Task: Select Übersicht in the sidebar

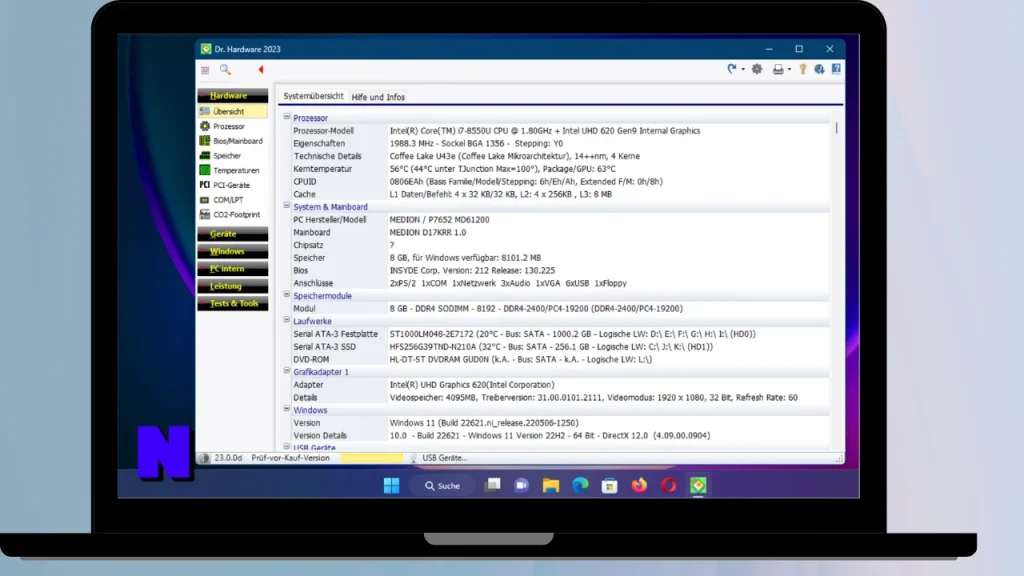Action: point(232,112)
